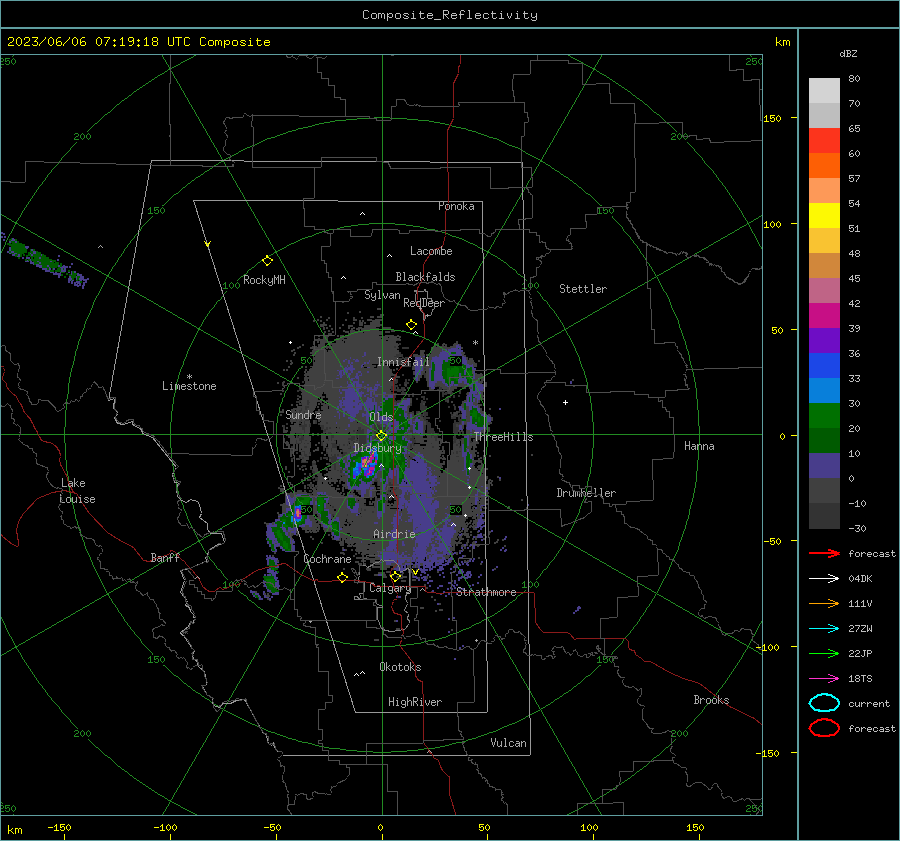This screenshot has width=900, height=841.
Task: Click the yellow diamond marker beside RockyMH
Action: click(267, 261)
